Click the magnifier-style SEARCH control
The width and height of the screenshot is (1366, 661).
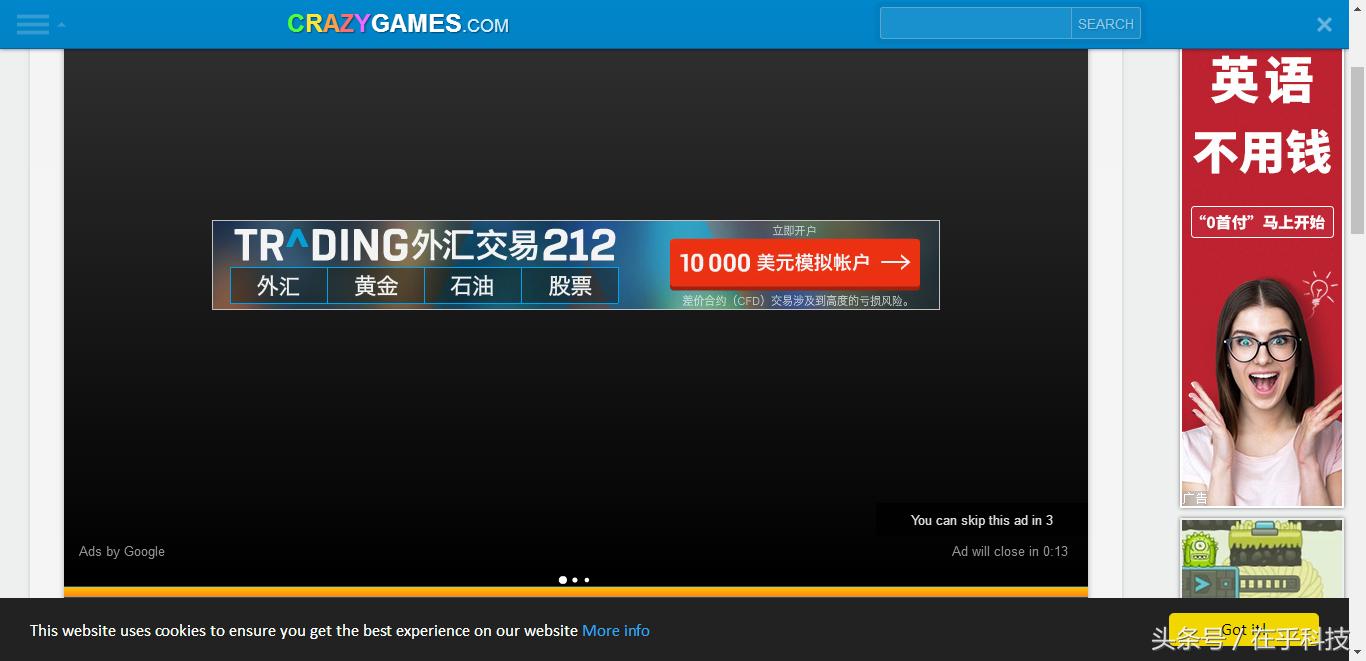pyautogui.click(x=1106, y=23)
